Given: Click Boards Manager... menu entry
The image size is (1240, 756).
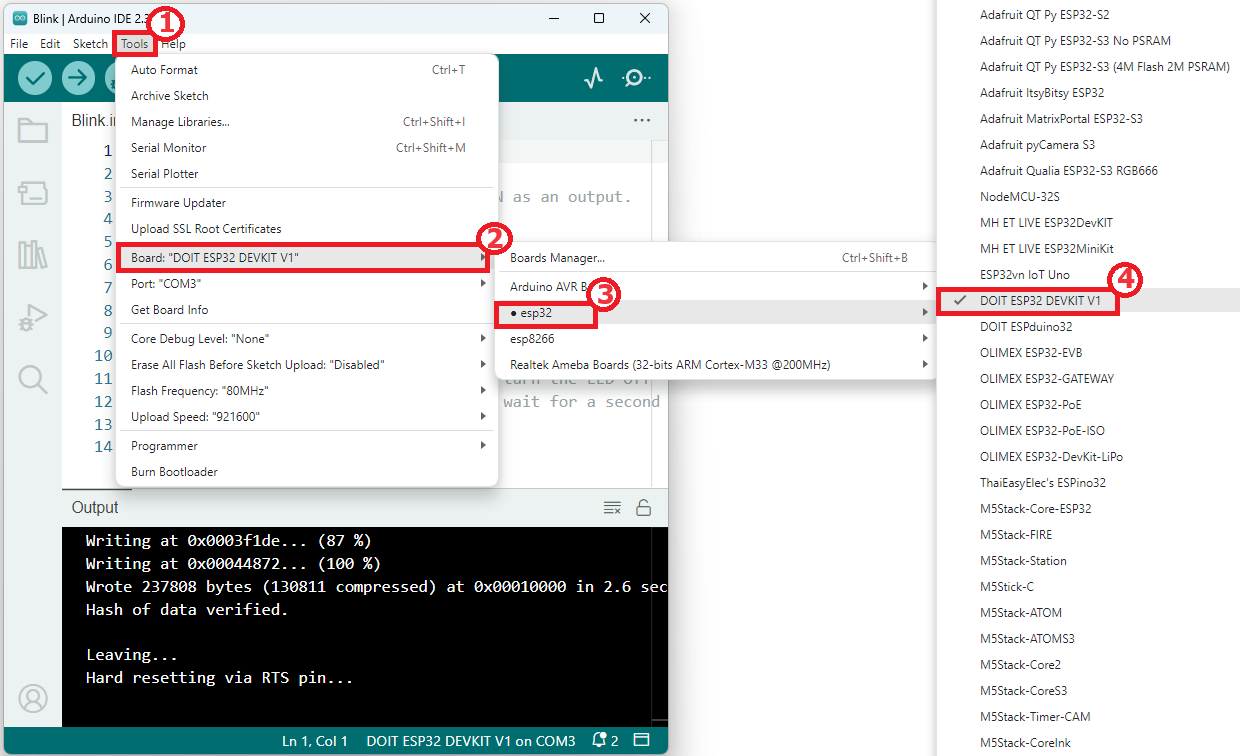Looking at the screenshot, I should tap(714, 258).
